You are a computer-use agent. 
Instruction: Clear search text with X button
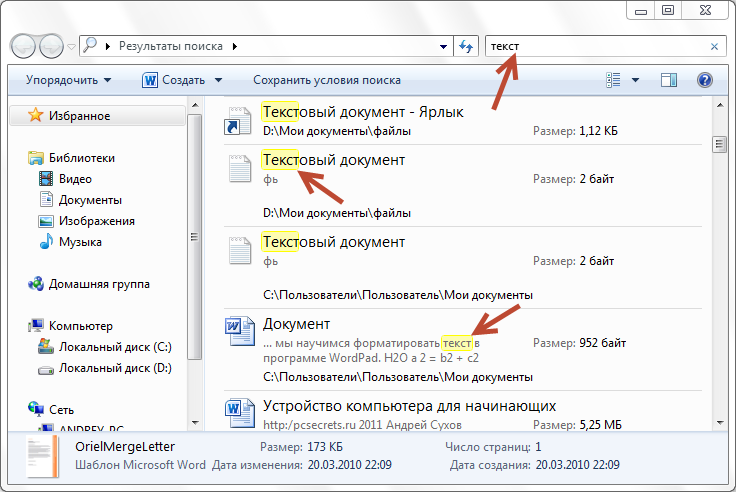click(x=714, y=46)
